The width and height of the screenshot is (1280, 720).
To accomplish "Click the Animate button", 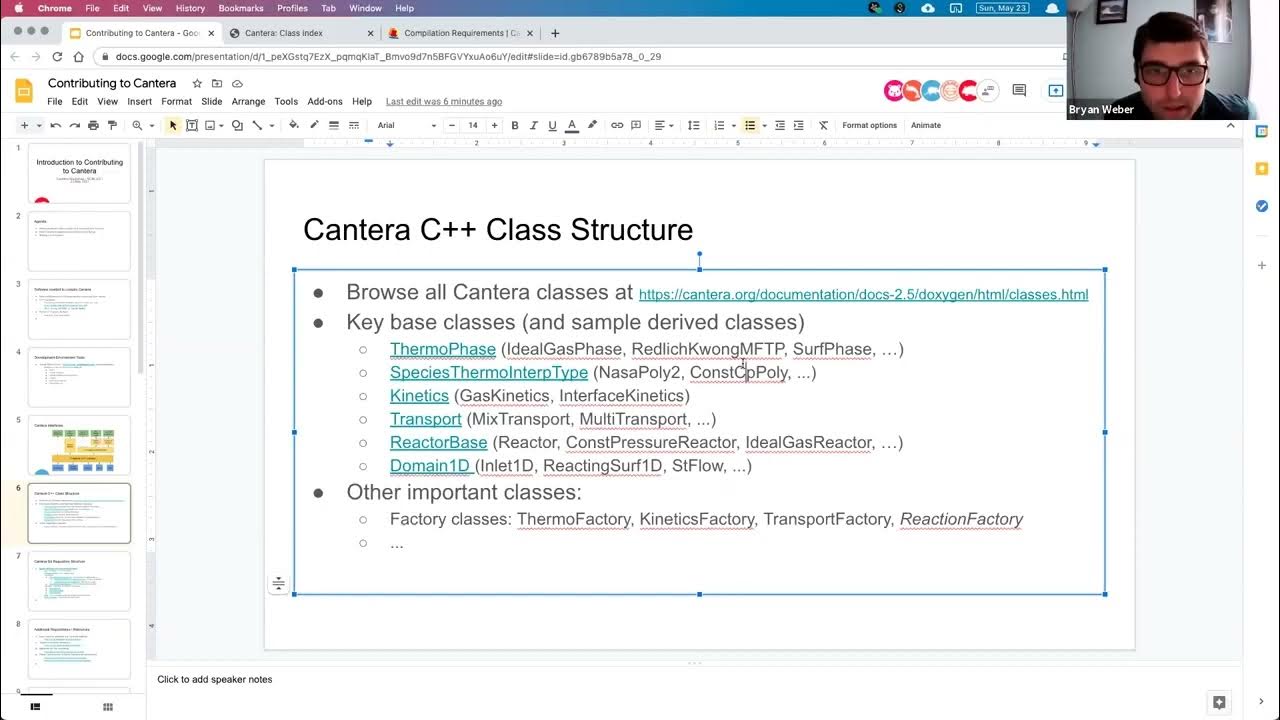I will pyautogui.click(x=924, y=125).
